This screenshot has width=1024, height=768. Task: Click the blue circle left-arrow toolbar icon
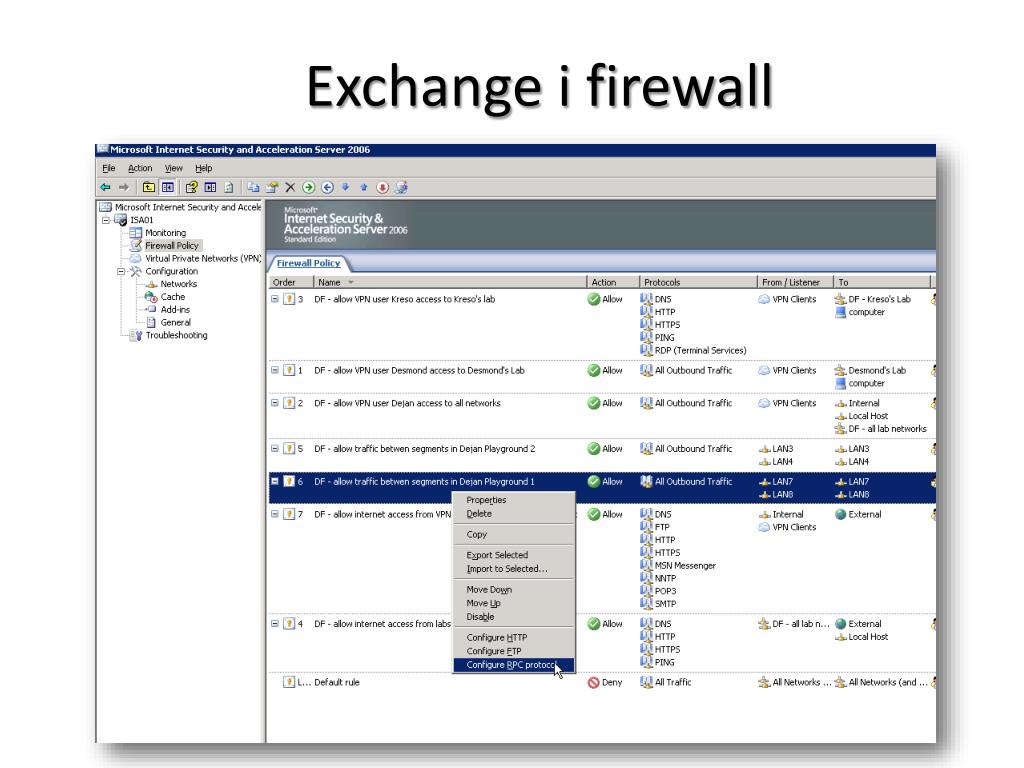pos(327,187)
